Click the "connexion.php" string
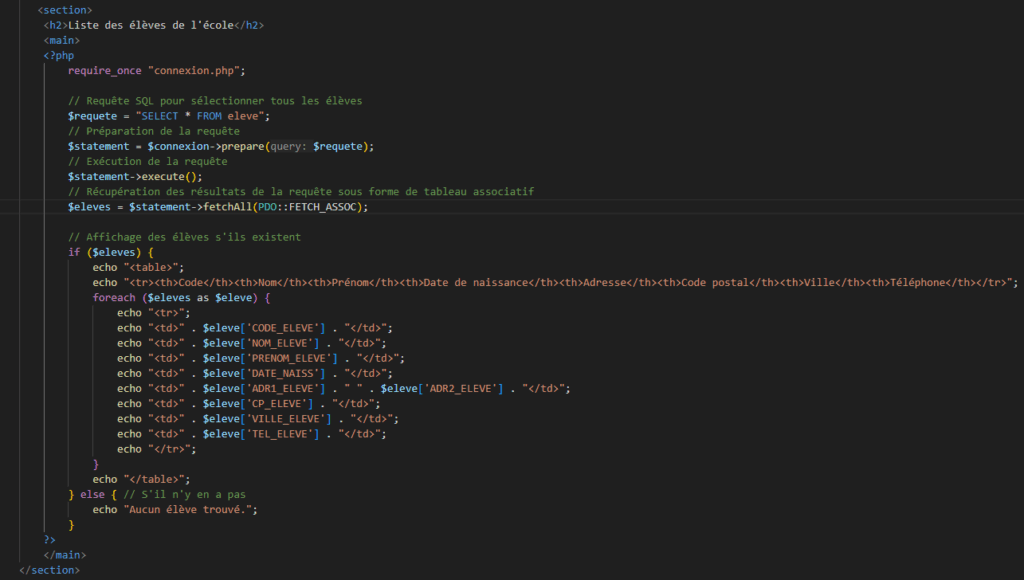The width and height of the screenshot is (1024, 580). 195,70
